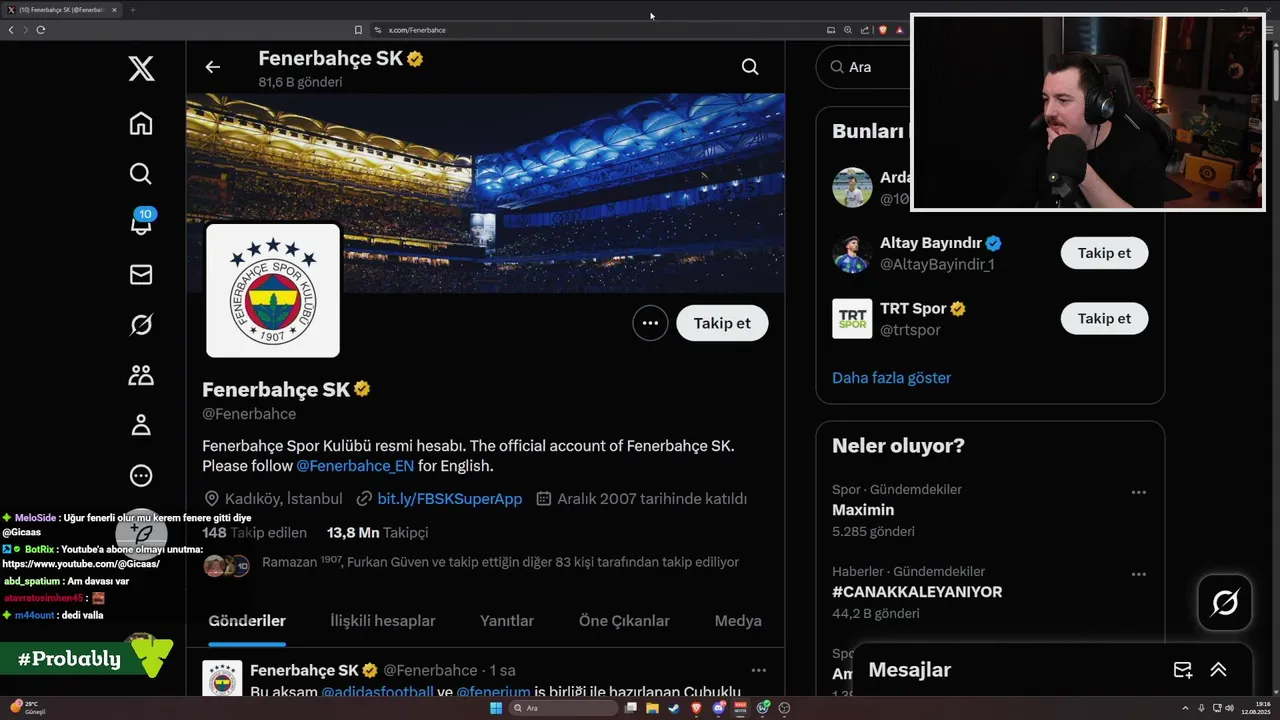Follow Altay Bayındır with Takip et

coord(1104,253)
